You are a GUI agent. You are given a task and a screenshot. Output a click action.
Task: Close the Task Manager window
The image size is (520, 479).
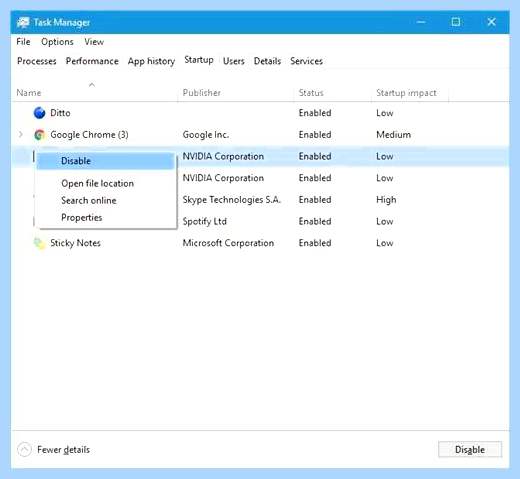(491, 22)
